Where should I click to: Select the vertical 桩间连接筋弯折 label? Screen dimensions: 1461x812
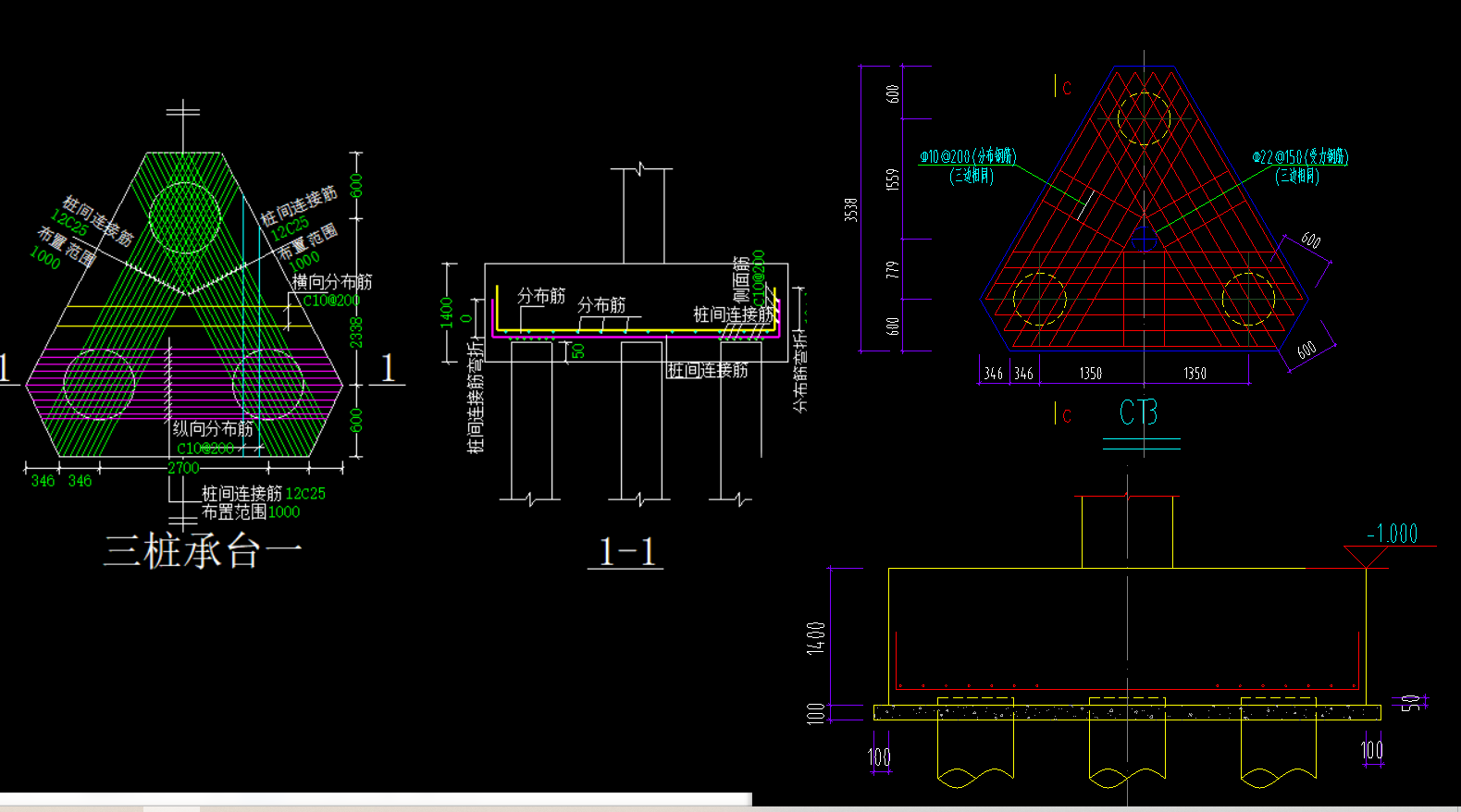click(476, 396)
